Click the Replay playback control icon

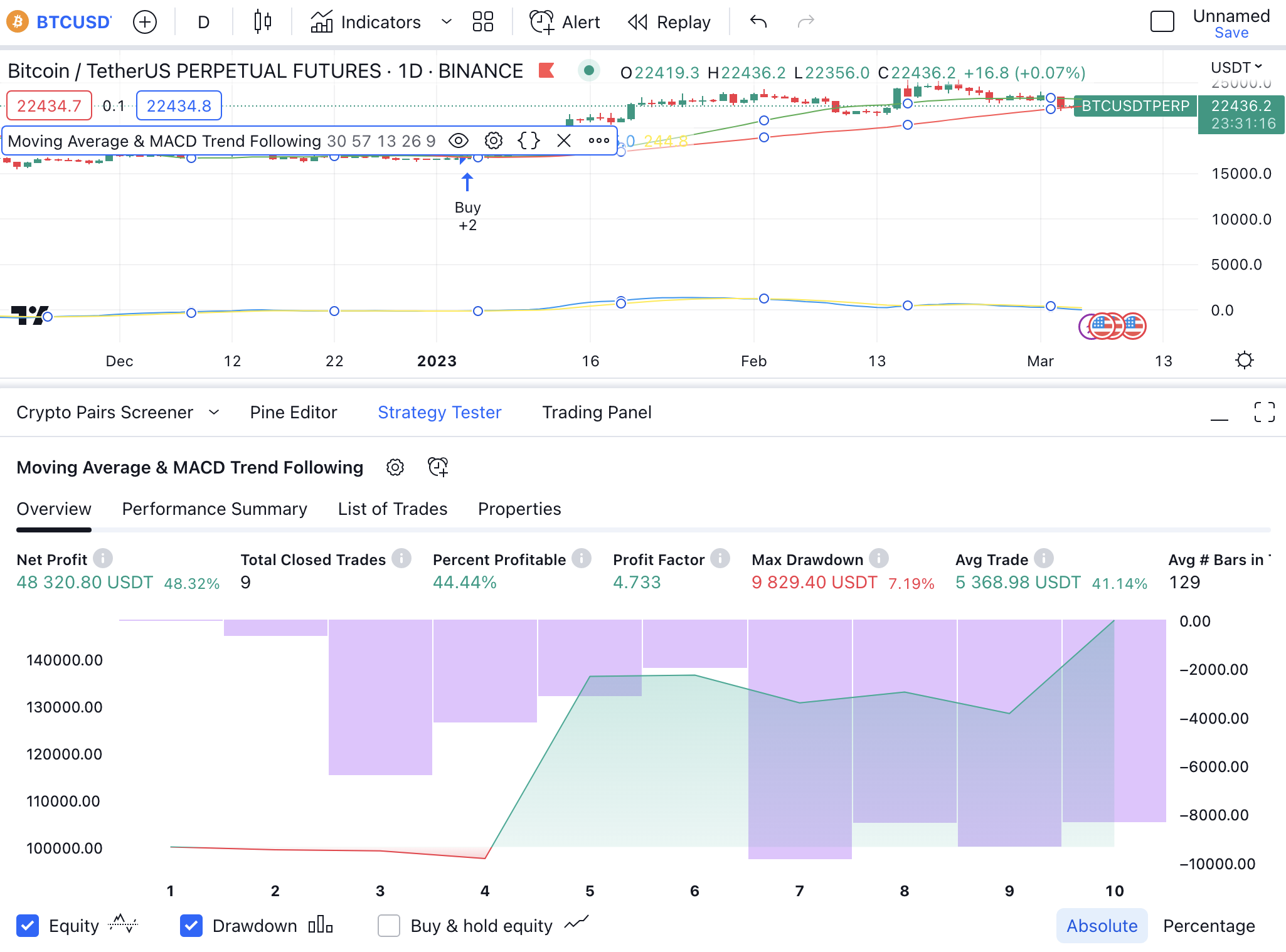tap(636, 22)
